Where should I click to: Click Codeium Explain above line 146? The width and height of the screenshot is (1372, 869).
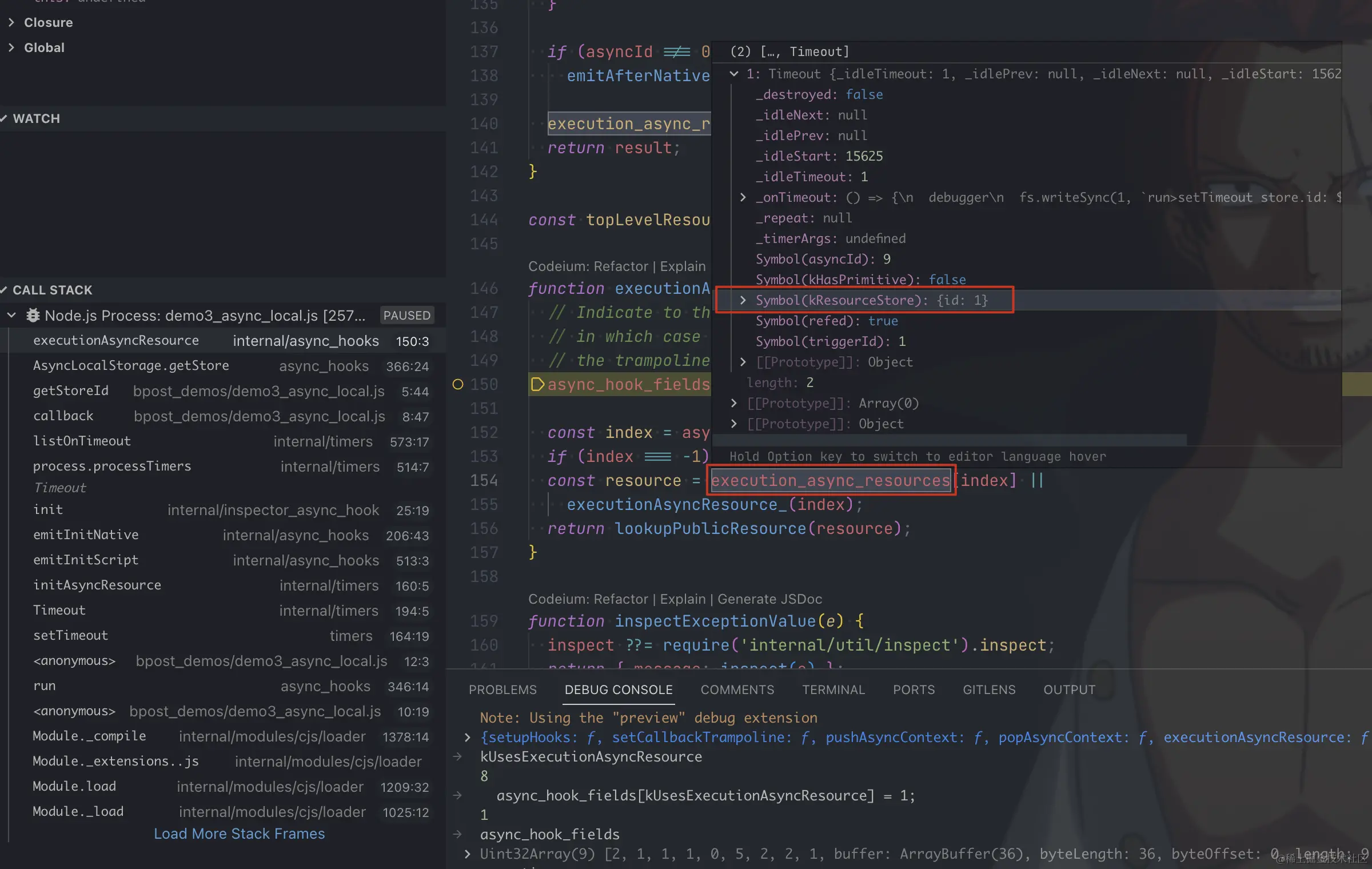click(x=683, y=266)
